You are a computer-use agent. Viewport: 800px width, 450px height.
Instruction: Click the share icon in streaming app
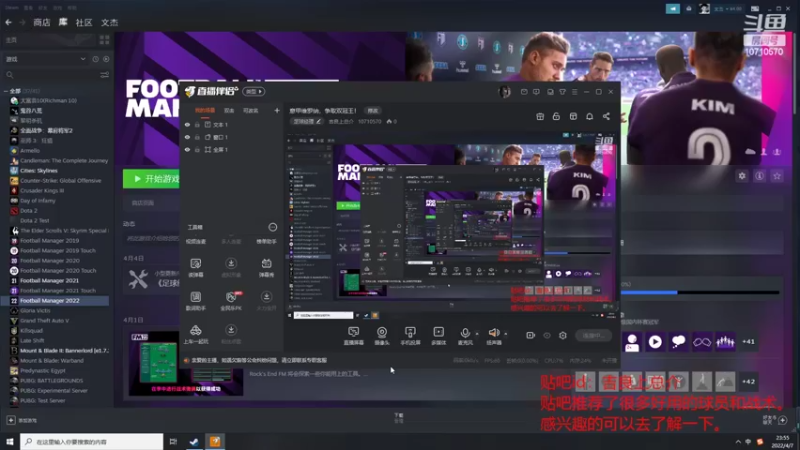click(606, 116)
